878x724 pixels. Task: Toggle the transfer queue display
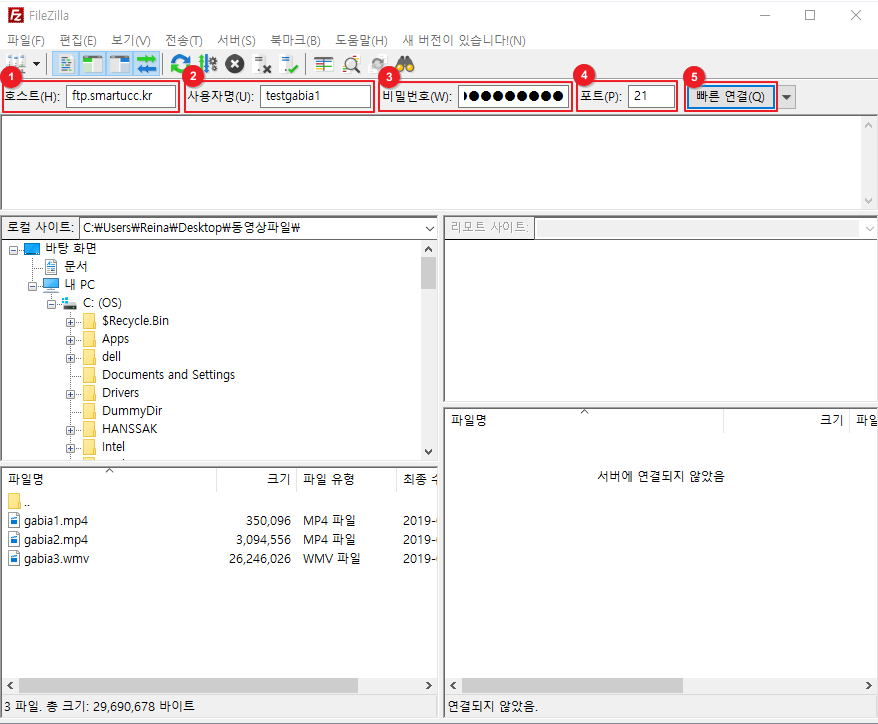click(x=147, y=64)
